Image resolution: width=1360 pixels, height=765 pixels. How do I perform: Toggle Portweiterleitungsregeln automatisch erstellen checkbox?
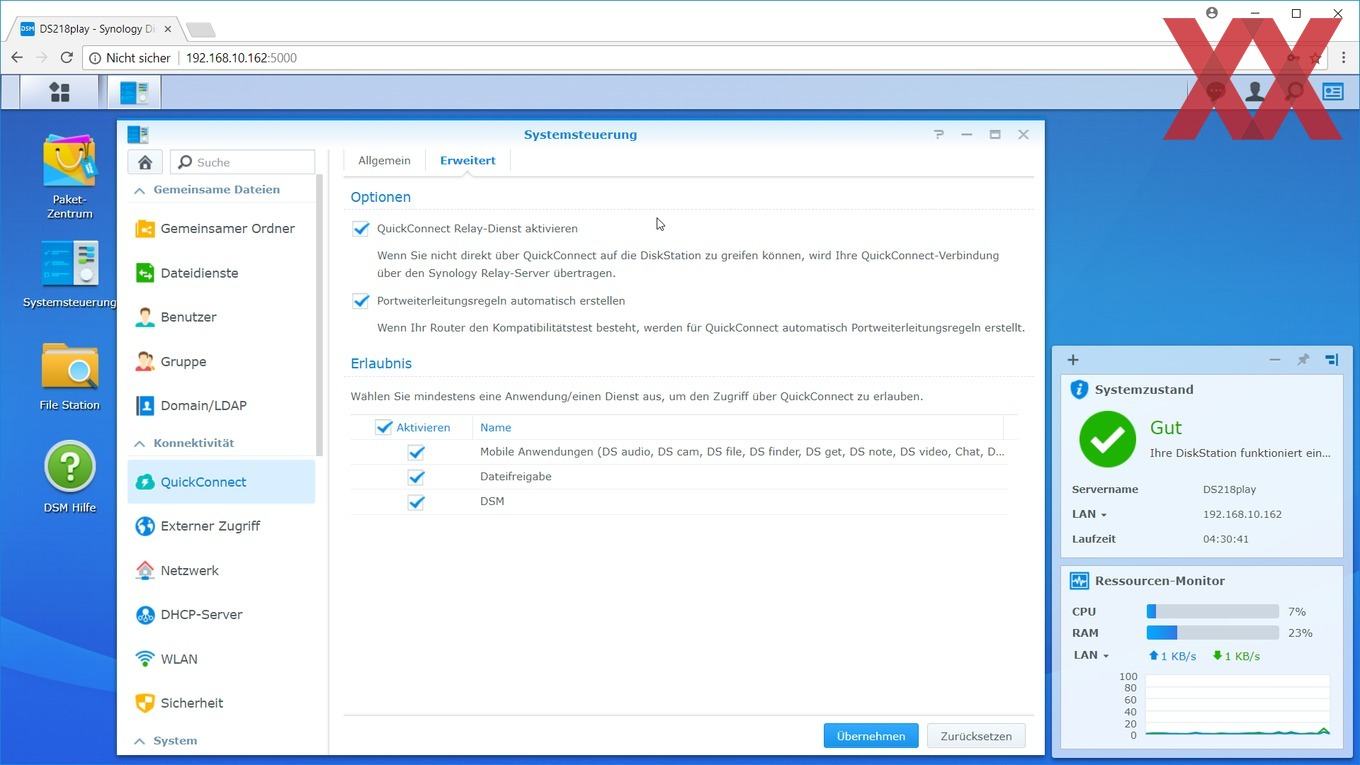tap(361, 301)
